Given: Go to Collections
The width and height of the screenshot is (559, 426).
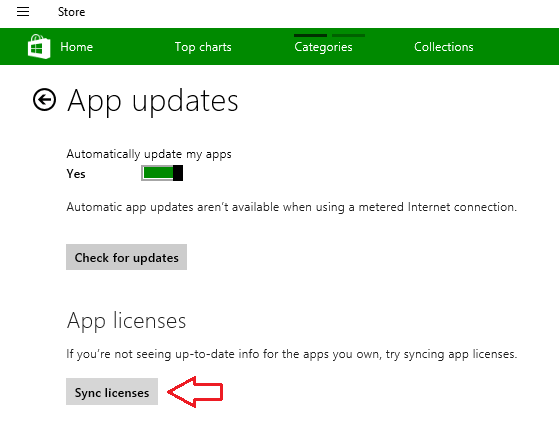Looking at the screenshot, I should coord(443,47).
